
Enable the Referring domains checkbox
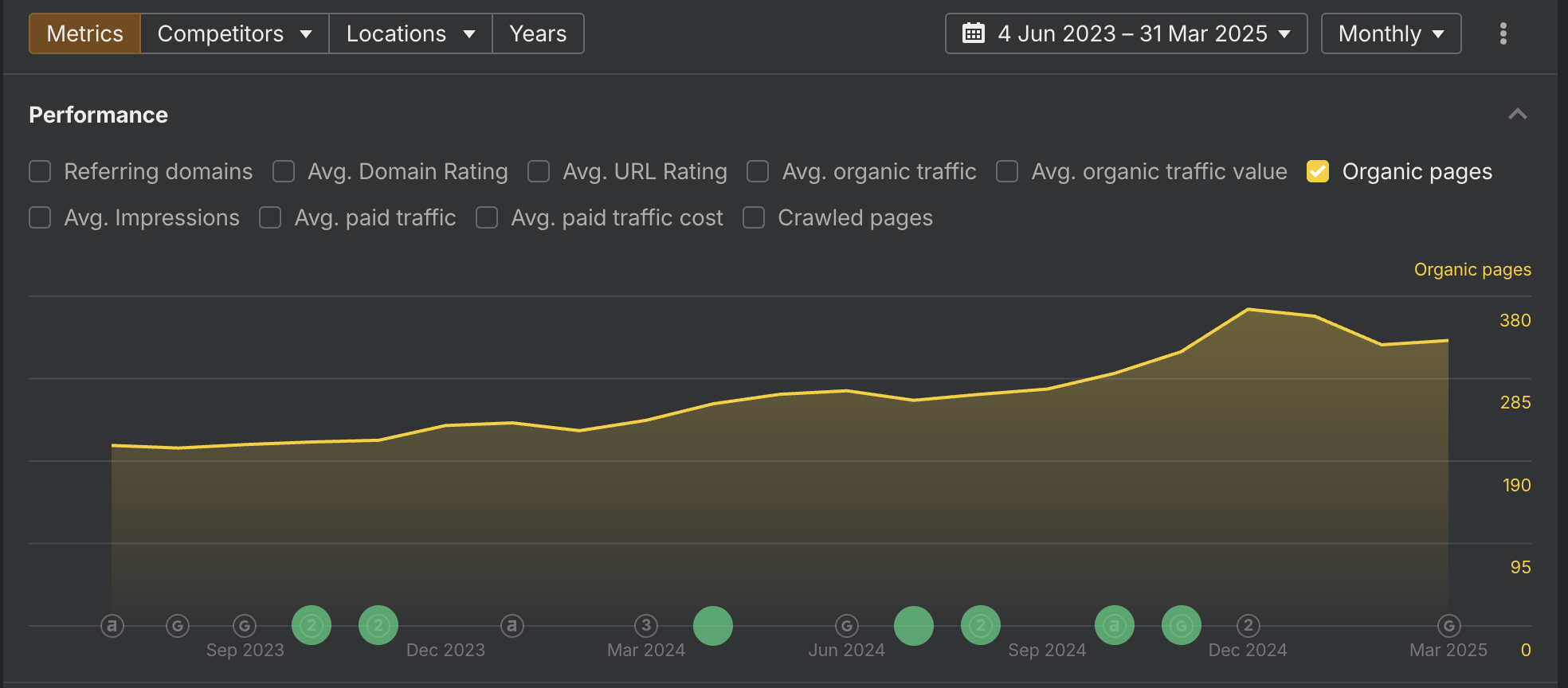pyautogui.click(x=40, y=171)
